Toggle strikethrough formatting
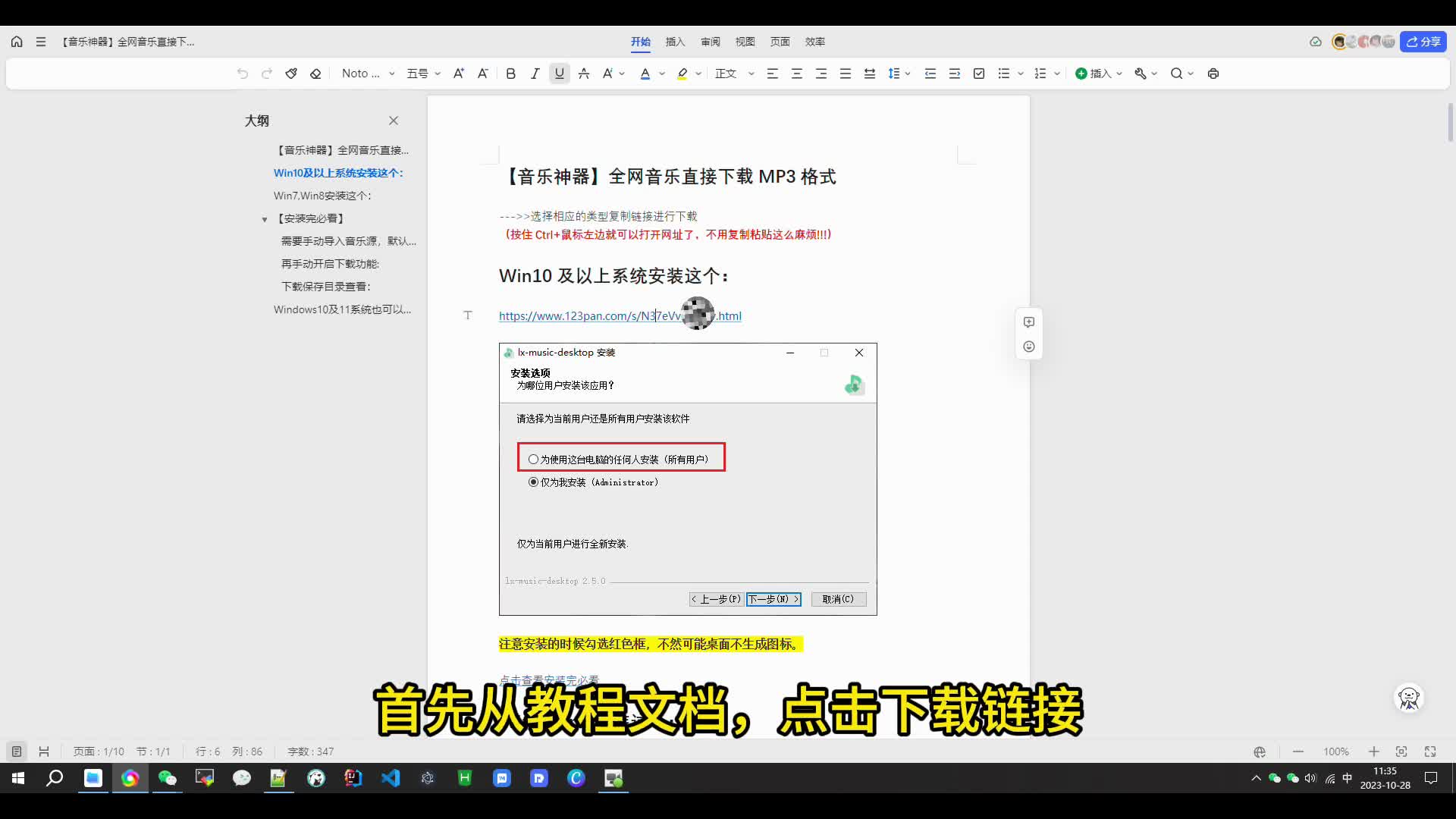1456x819 pixels. pos(584,74)
